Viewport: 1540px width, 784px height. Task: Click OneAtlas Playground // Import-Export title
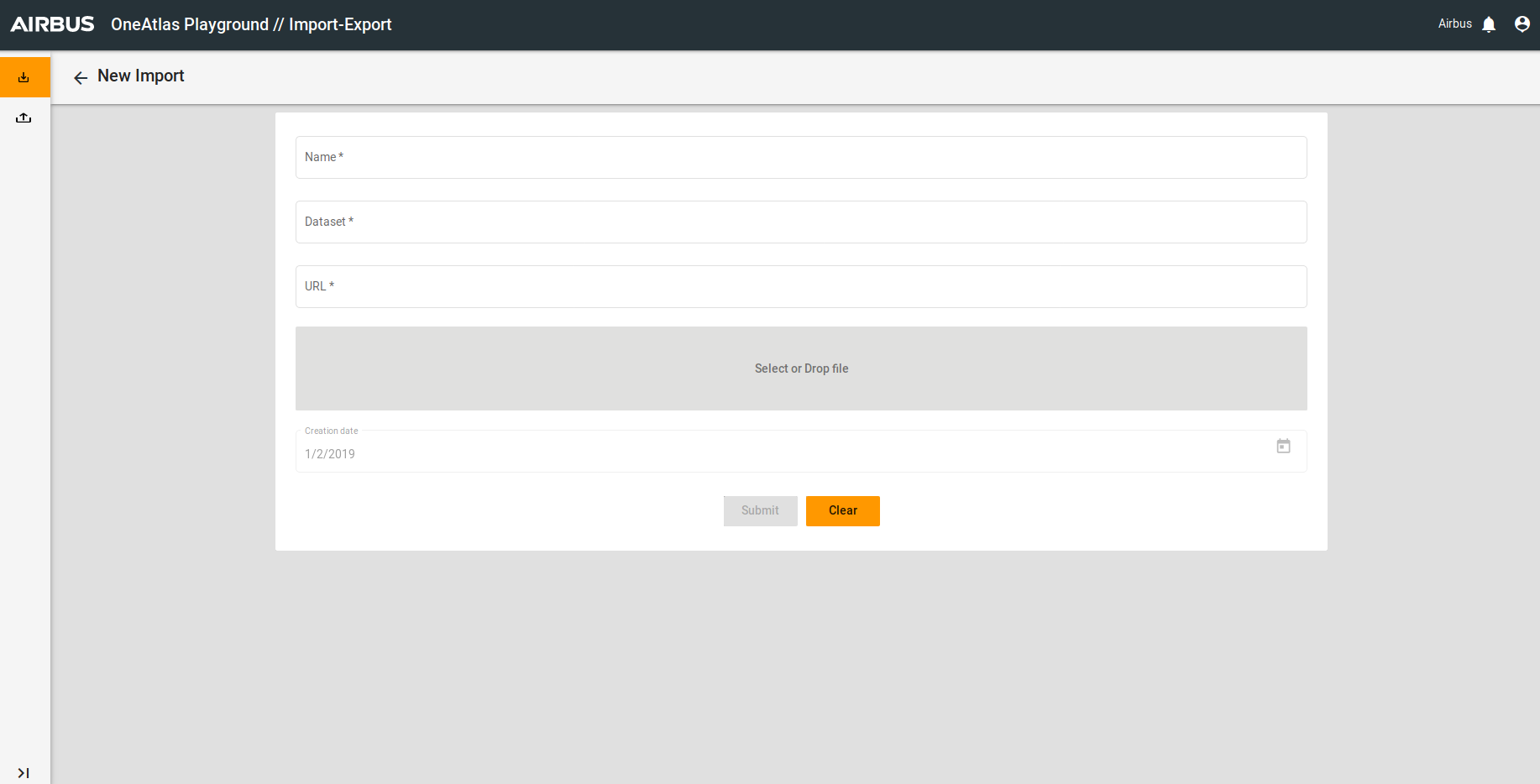(x=251, y=24)
